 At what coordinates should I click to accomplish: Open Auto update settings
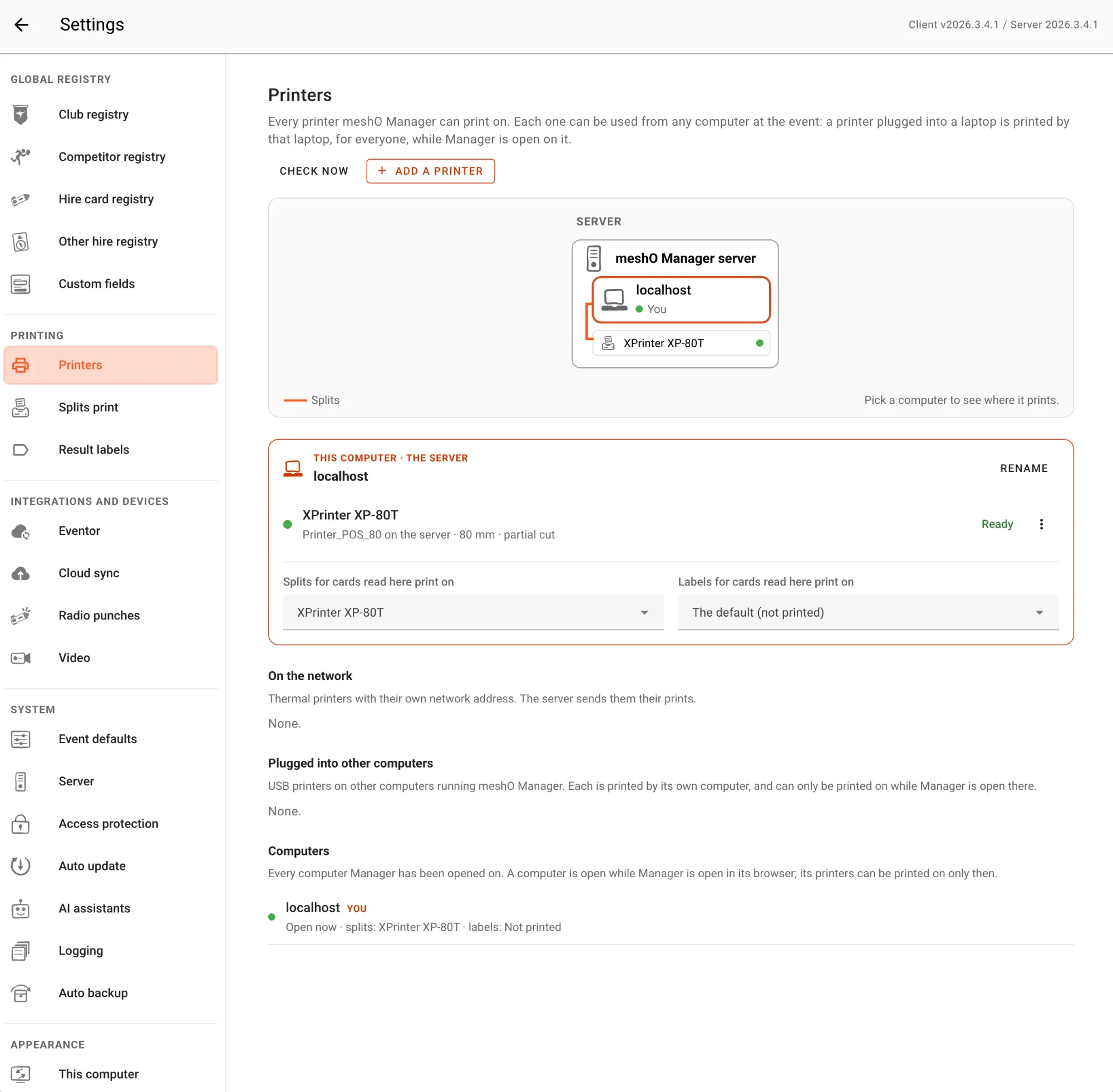click(x=111, y=866)
